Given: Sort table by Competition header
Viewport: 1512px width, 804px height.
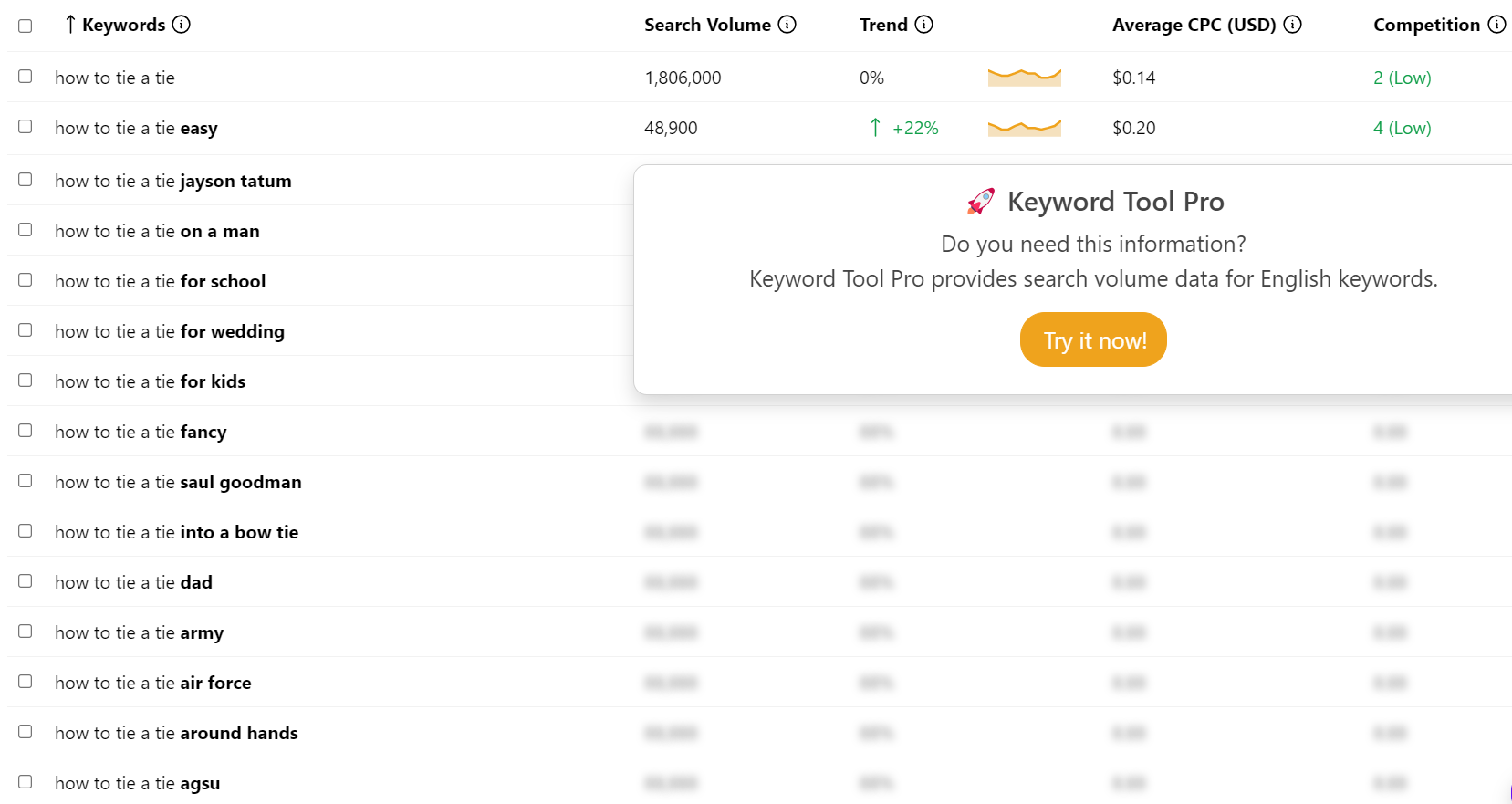Looking at the screenshot, I should pyautogui.click(x=1426, y=25).
